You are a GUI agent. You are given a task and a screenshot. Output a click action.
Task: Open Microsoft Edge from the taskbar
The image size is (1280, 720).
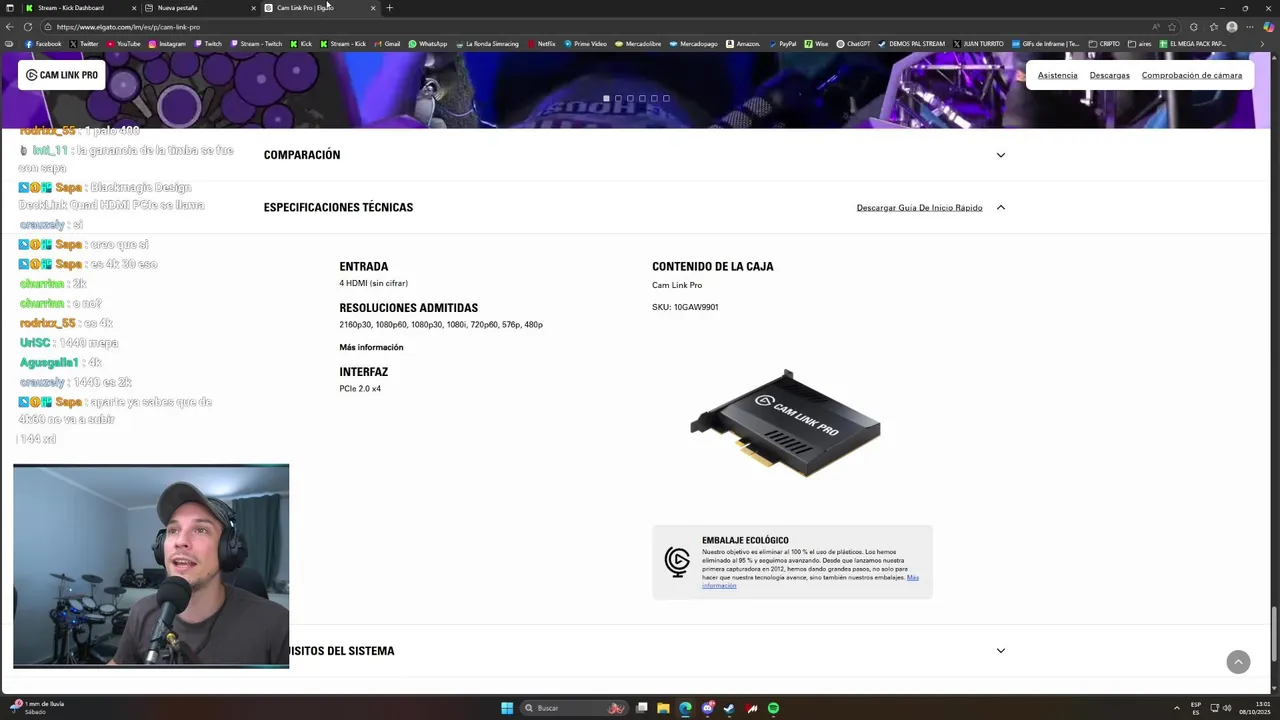[x=685, y=708]
